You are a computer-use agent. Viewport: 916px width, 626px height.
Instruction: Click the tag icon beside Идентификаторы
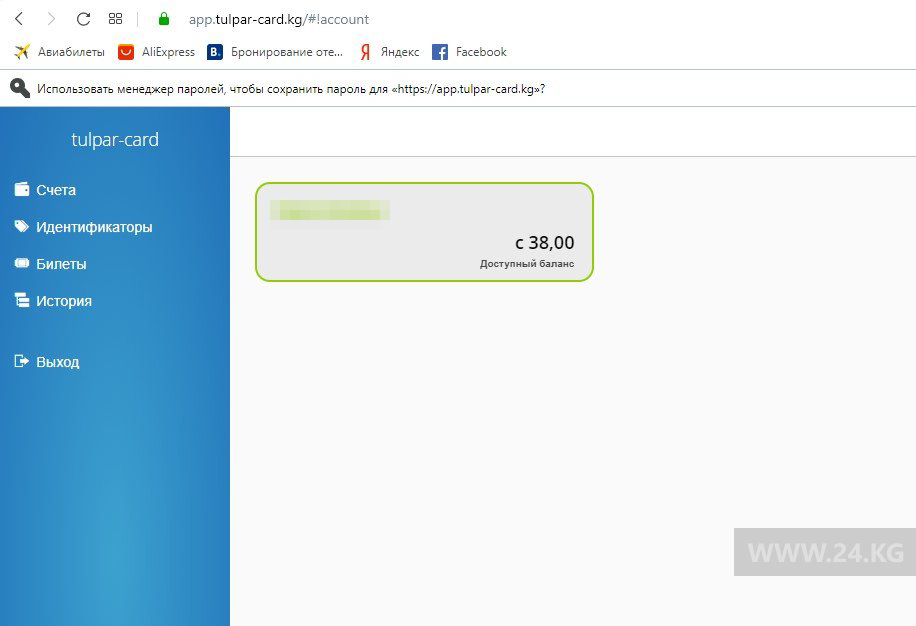(21, 227)
